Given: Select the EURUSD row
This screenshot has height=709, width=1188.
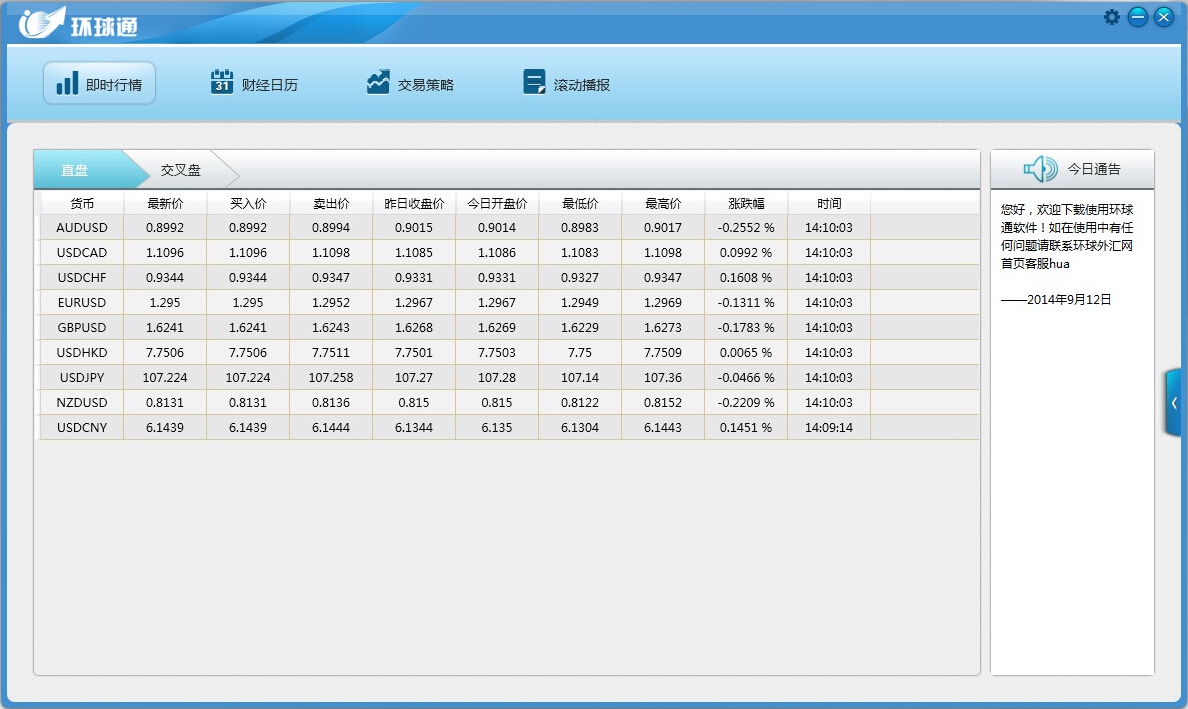Looking at the screenshot, I should (x=509, y=302).
